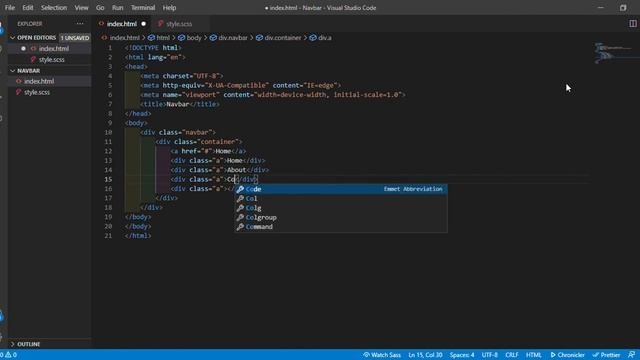Viewport: 640px width, 360px height.
Task: Minimize the VS Code window
Action: pyautogui.click(x=600, y=8)
